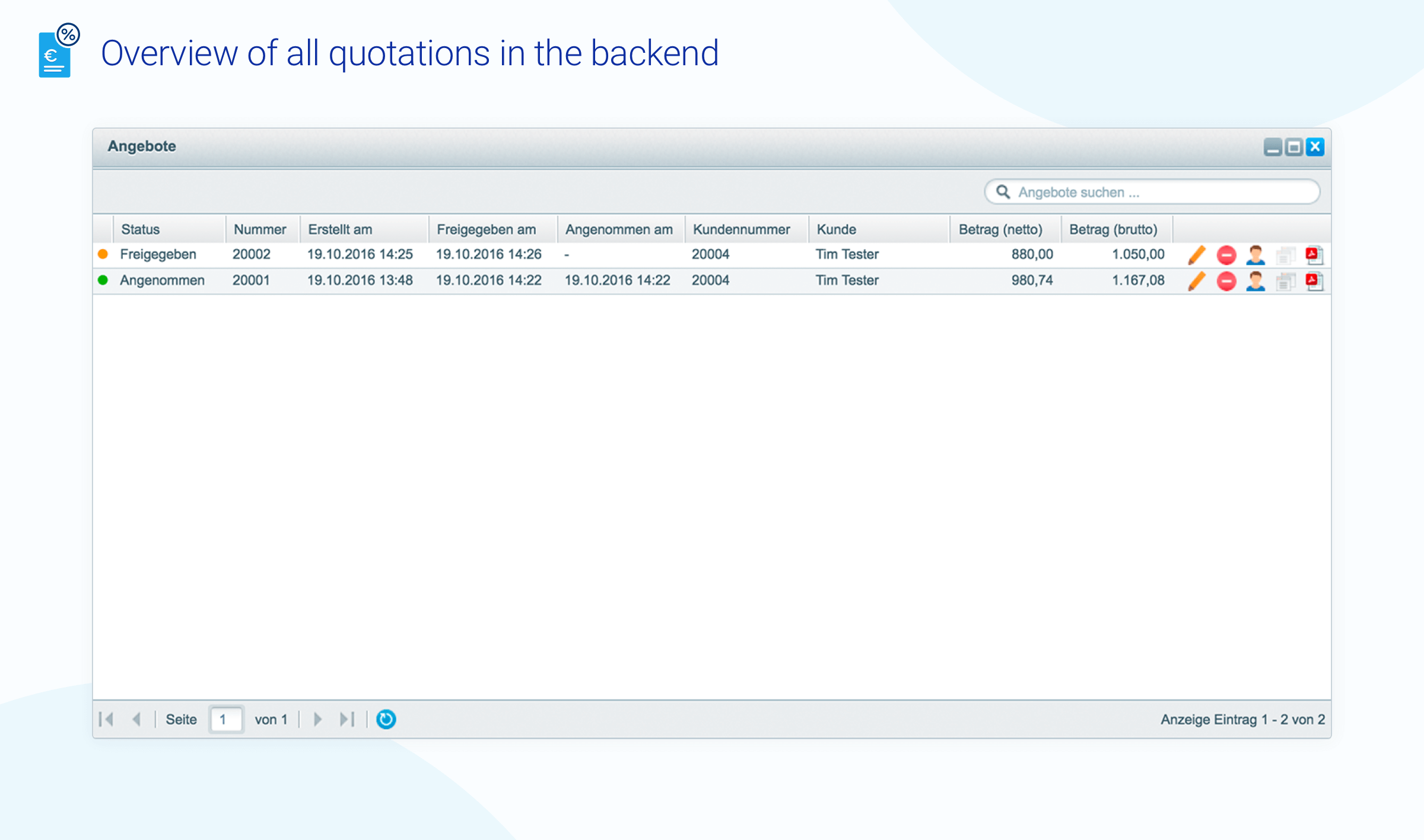Sort by Status column header

pos(169,229)
